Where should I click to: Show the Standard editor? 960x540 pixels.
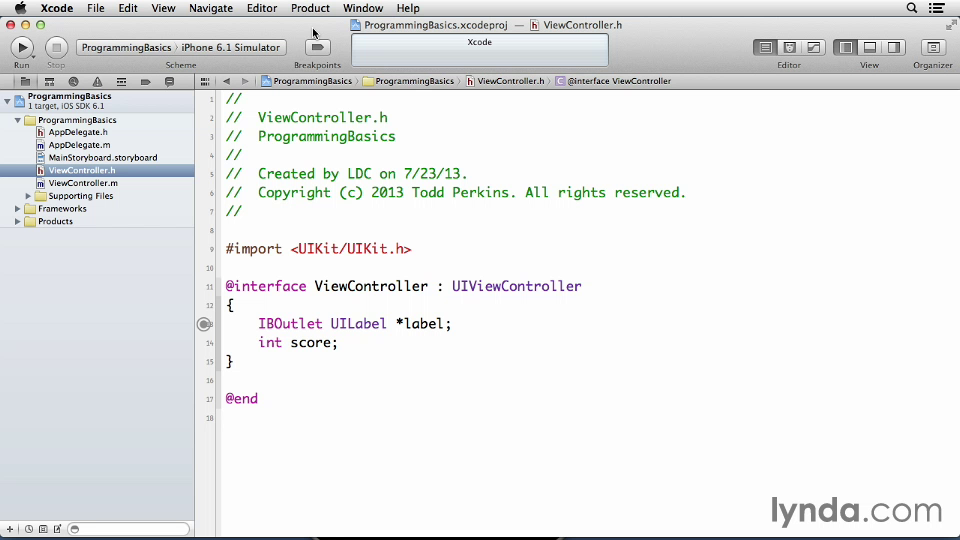pyautogui.click(x=765, y=47)
